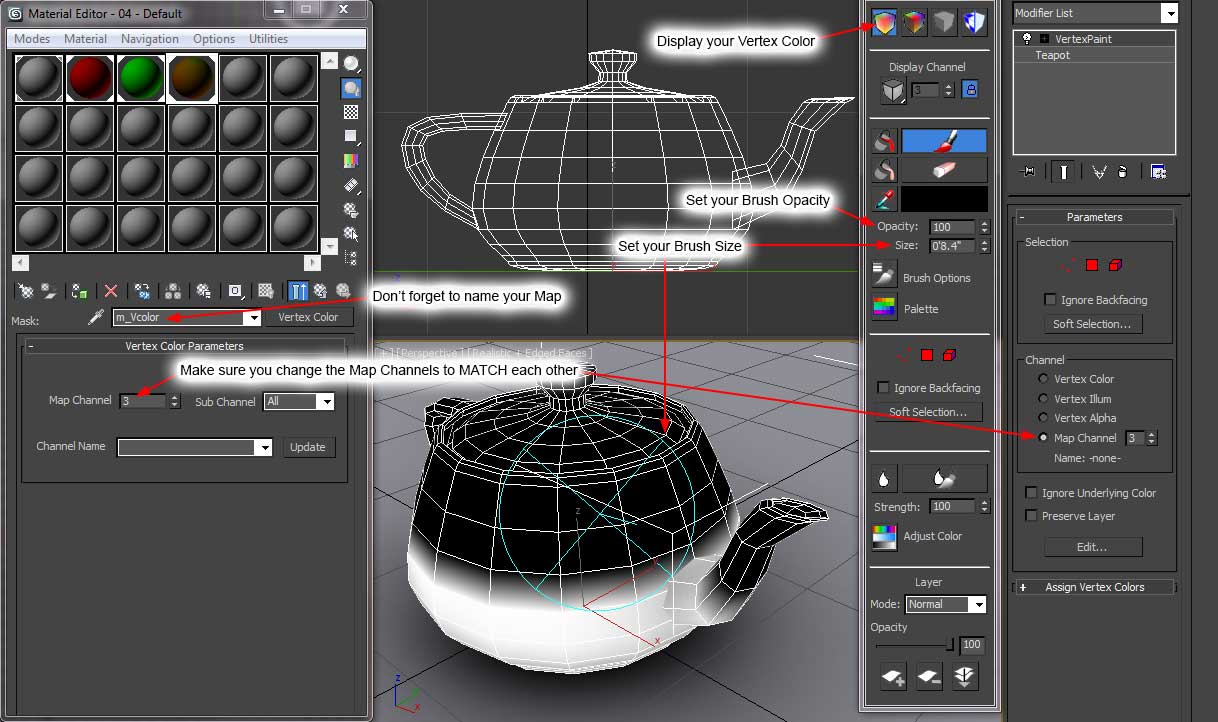
Task: Select the Vertex Alpha radio button
Action: click(1044, 418)
